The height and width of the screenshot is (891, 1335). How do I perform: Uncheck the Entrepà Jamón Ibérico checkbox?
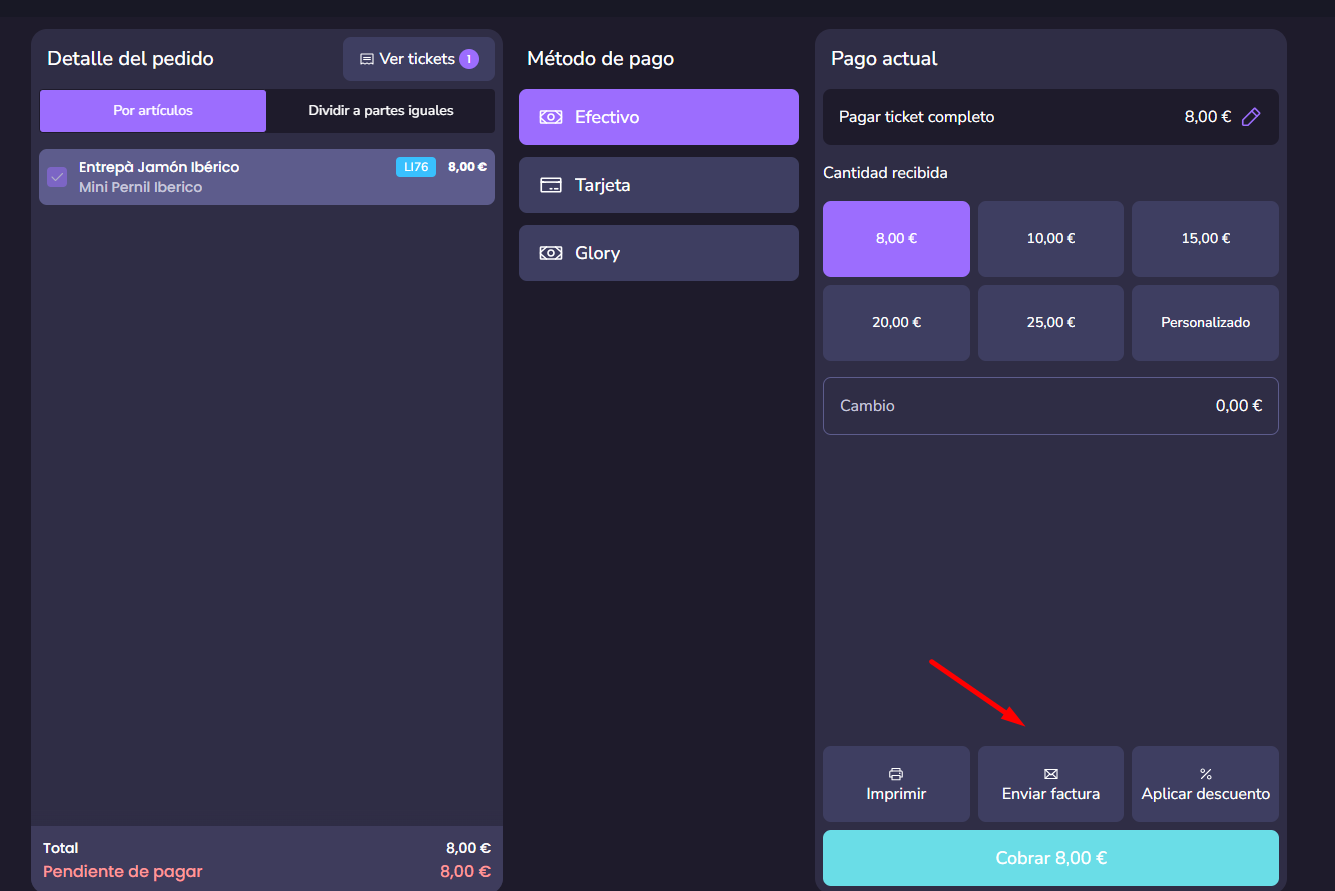pos(57,177)
